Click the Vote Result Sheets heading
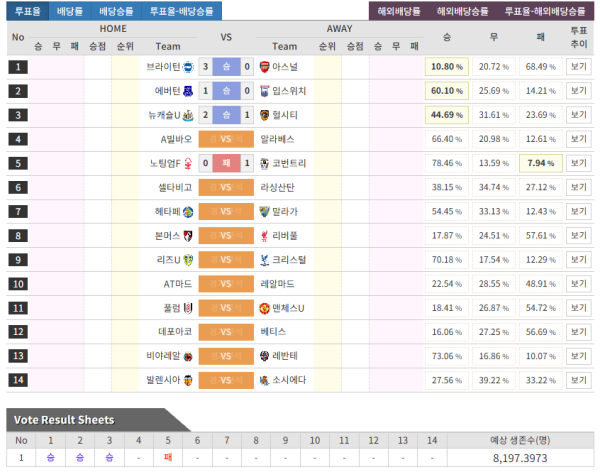Image resolution: width=600 pixels, height=472 pixels. point(64,420)
